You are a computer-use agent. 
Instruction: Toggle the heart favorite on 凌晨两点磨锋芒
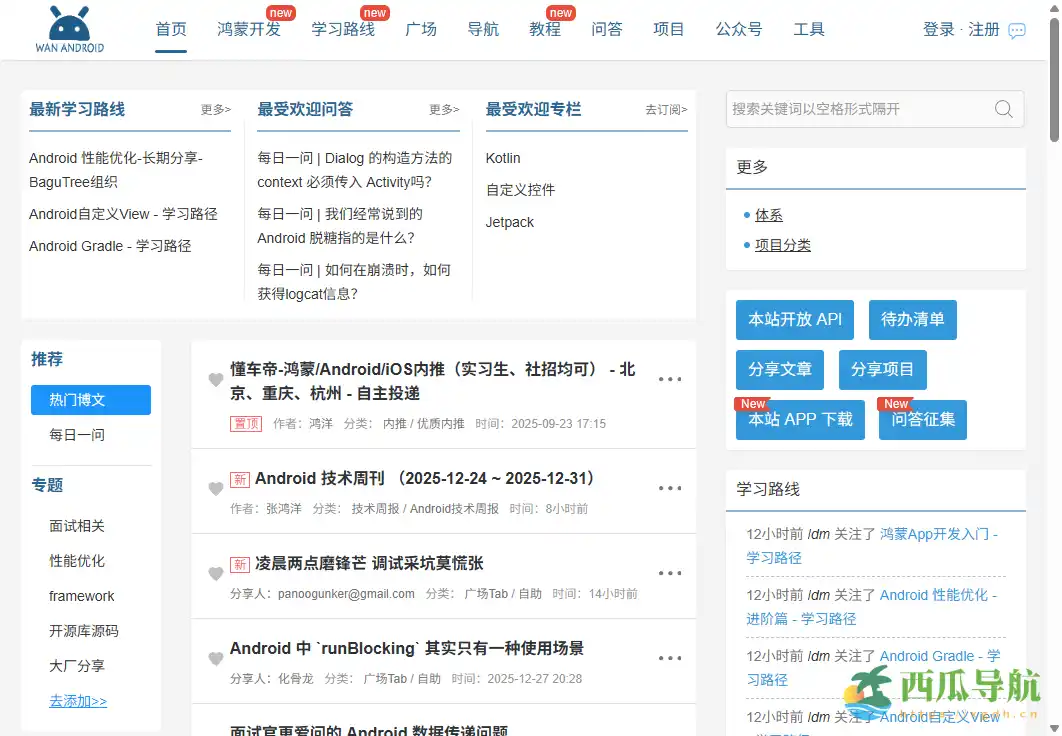coord(215,573)
